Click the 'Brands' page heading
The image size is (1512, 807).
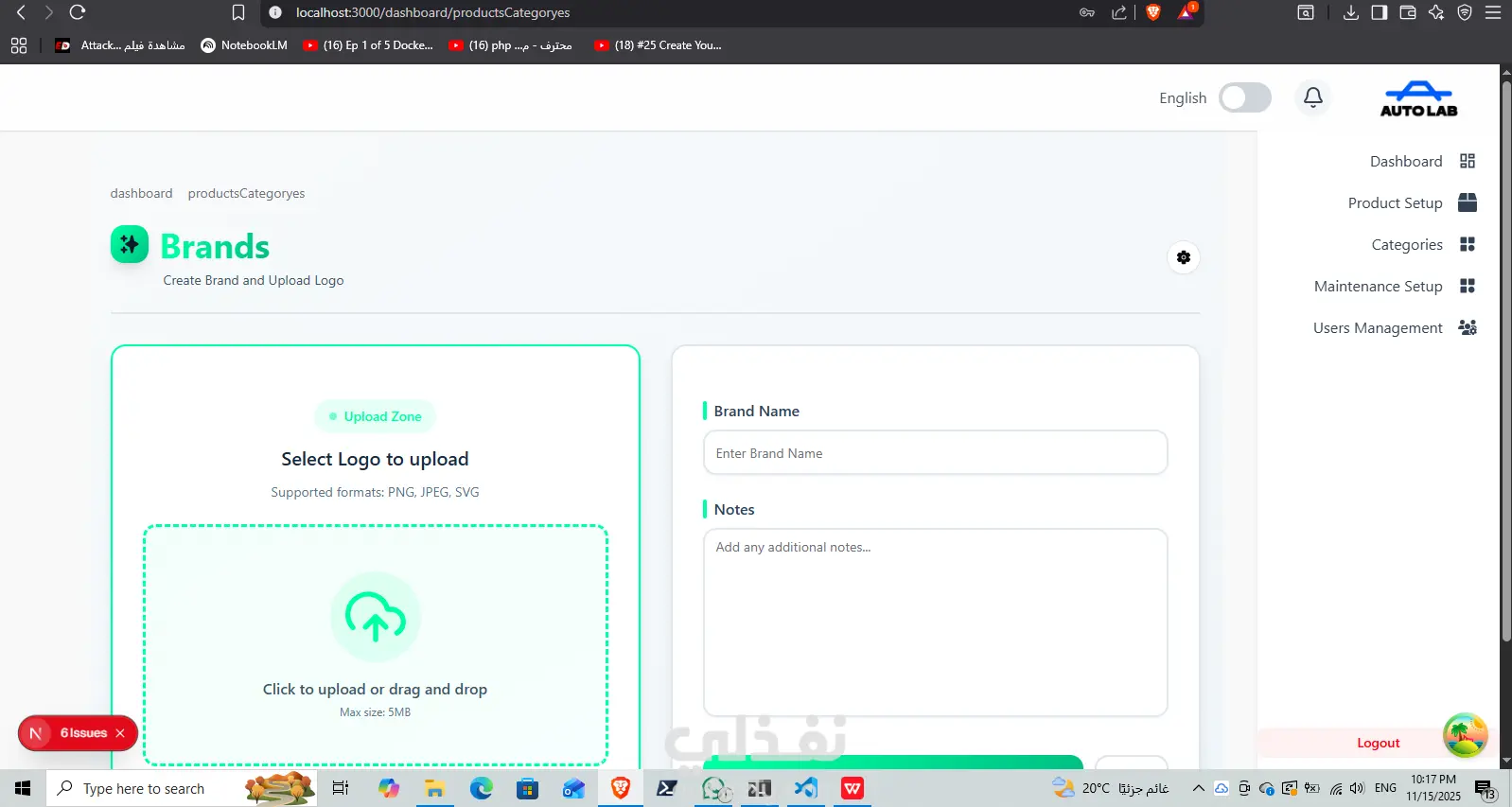click(215, 246)
